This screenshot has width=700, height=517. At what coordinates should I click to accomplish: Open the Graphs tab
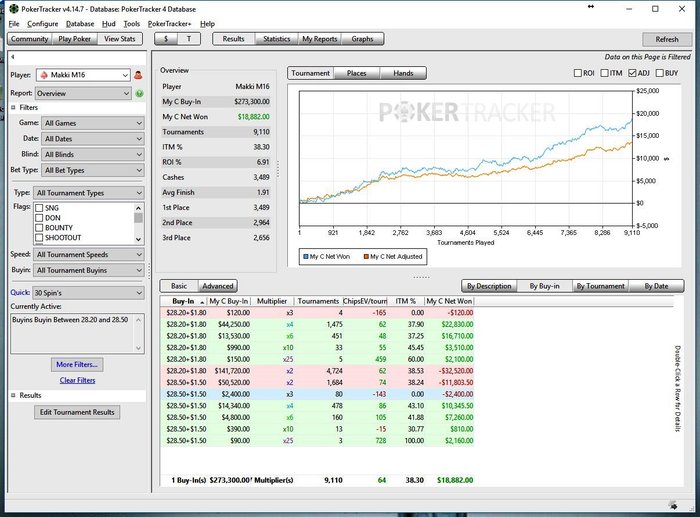pyautogui.click(x=362, y=39)
